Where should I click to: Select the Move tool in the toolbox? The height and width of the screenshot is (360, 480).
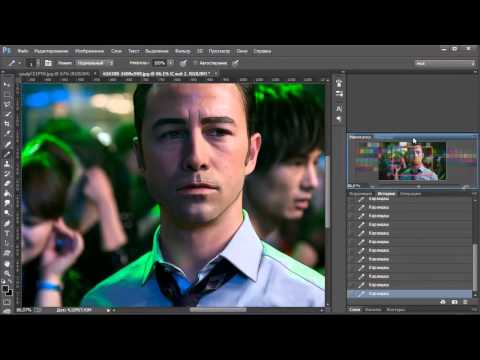[x=7, y=85]
